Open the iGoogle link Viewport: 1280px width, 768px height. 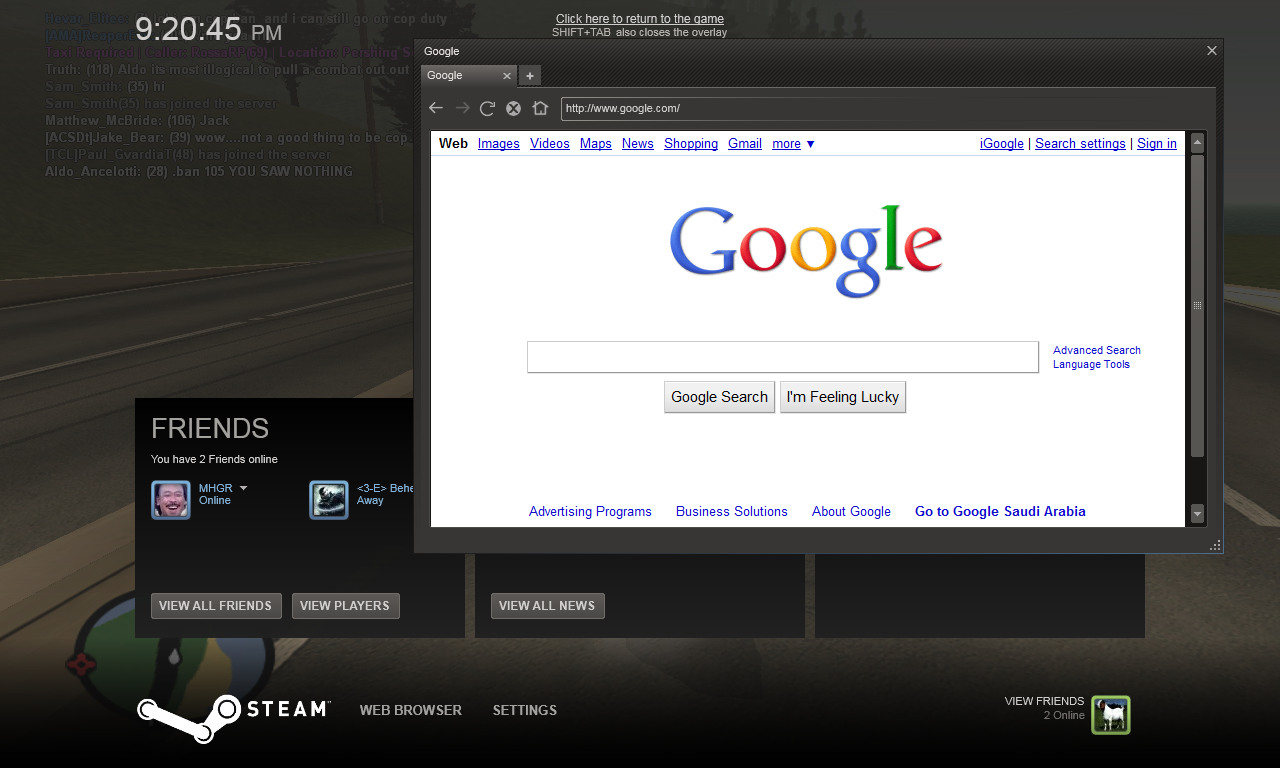click(x=1001, y=144)
